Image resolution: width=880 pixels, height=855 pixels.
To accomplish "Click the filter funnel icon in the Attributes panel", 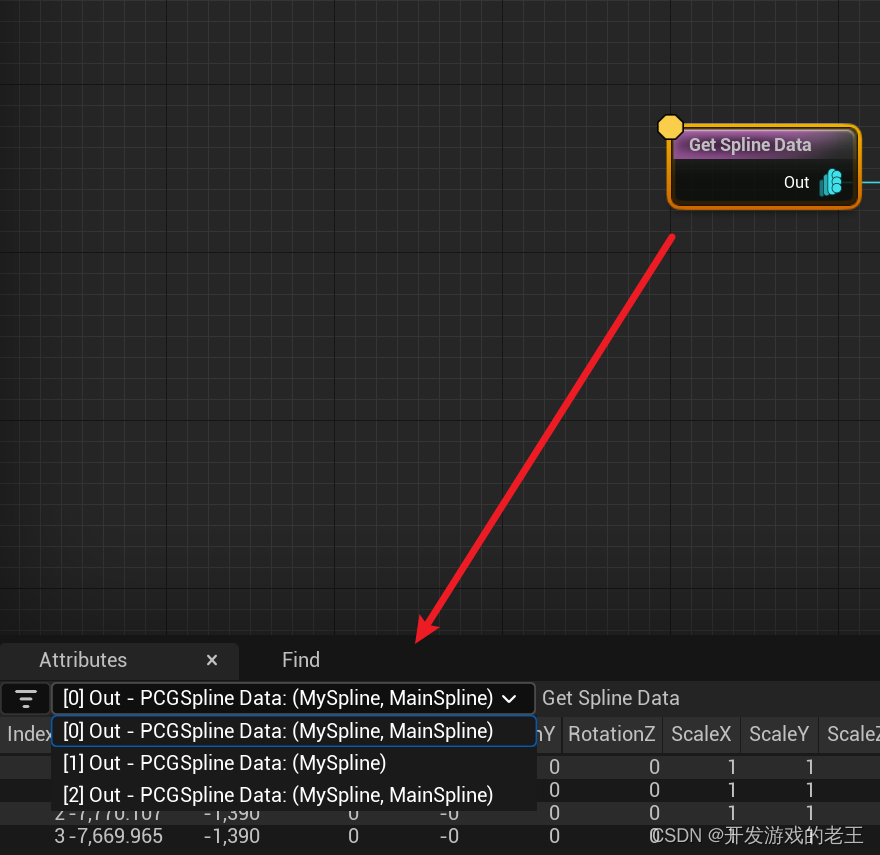I will coord(25,698).
